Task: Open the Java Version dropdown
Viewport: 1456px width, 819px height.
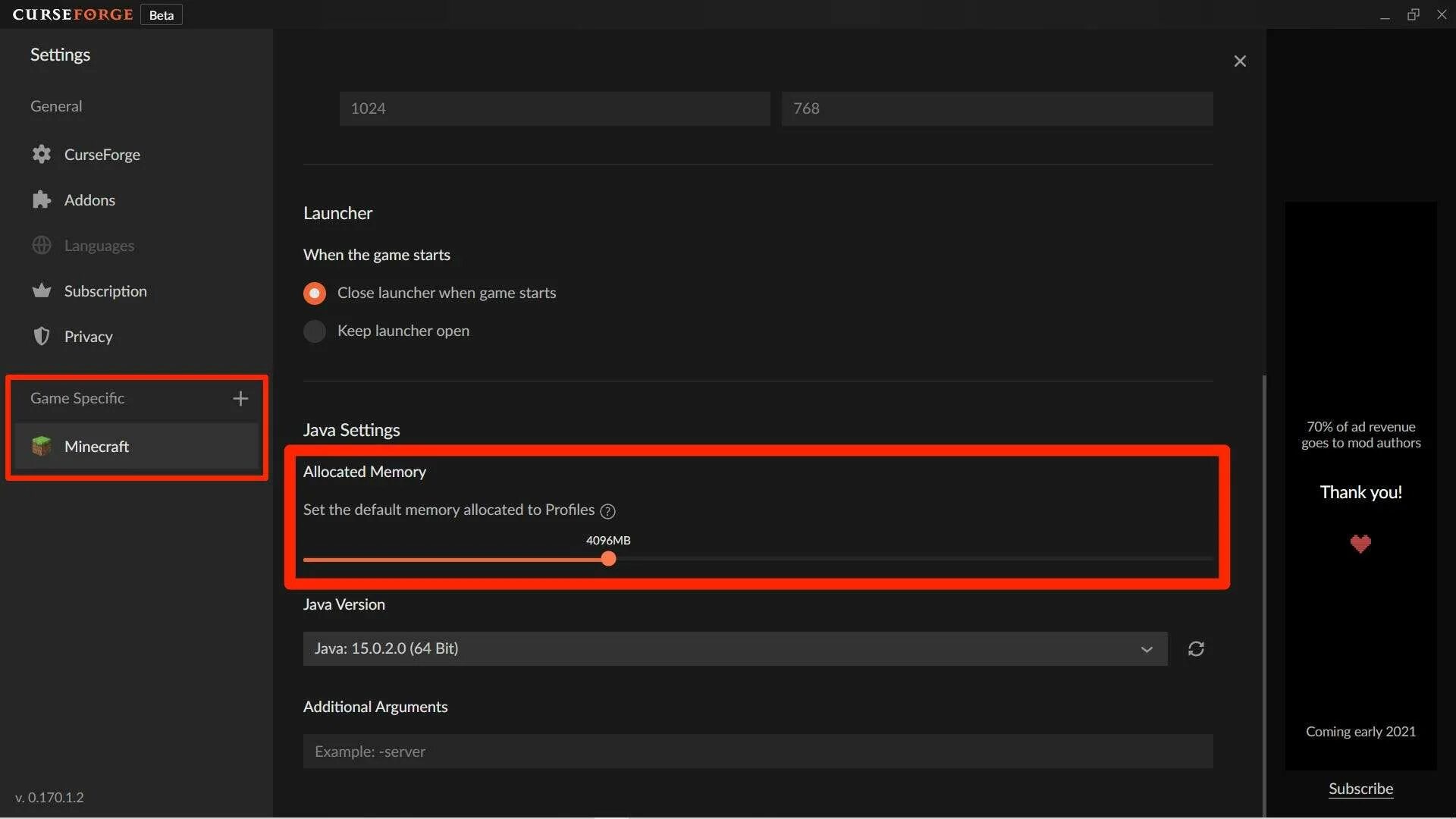Action: [734, 649]
